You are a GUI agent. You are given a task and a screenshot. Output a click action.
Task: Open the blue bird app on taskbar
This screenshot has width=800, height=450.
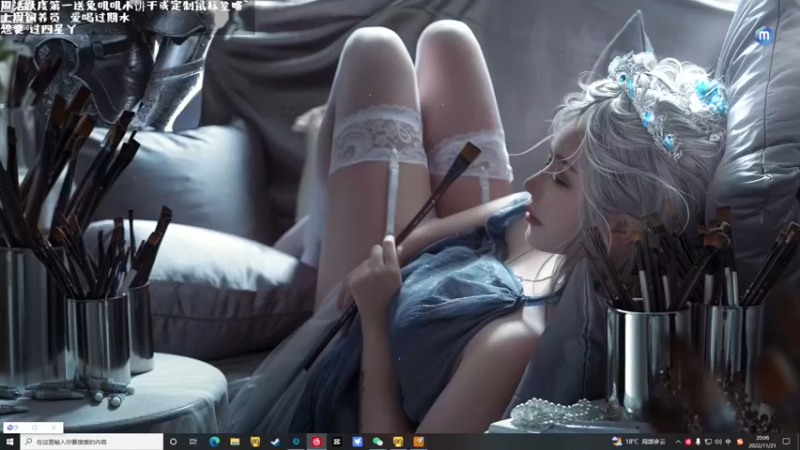[357, 441]
